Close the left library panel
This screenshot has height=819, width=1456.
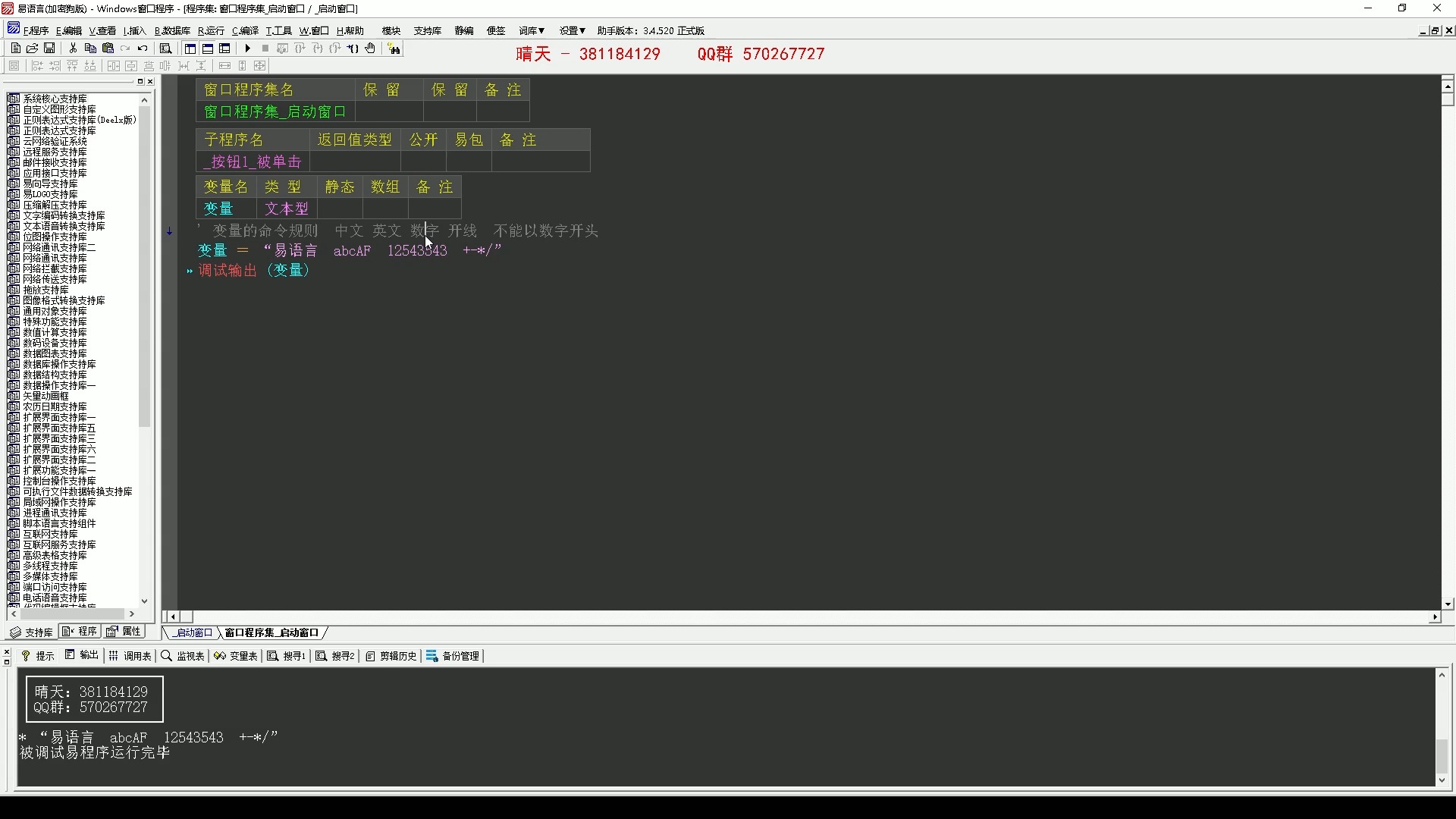(x=150, y=81)
